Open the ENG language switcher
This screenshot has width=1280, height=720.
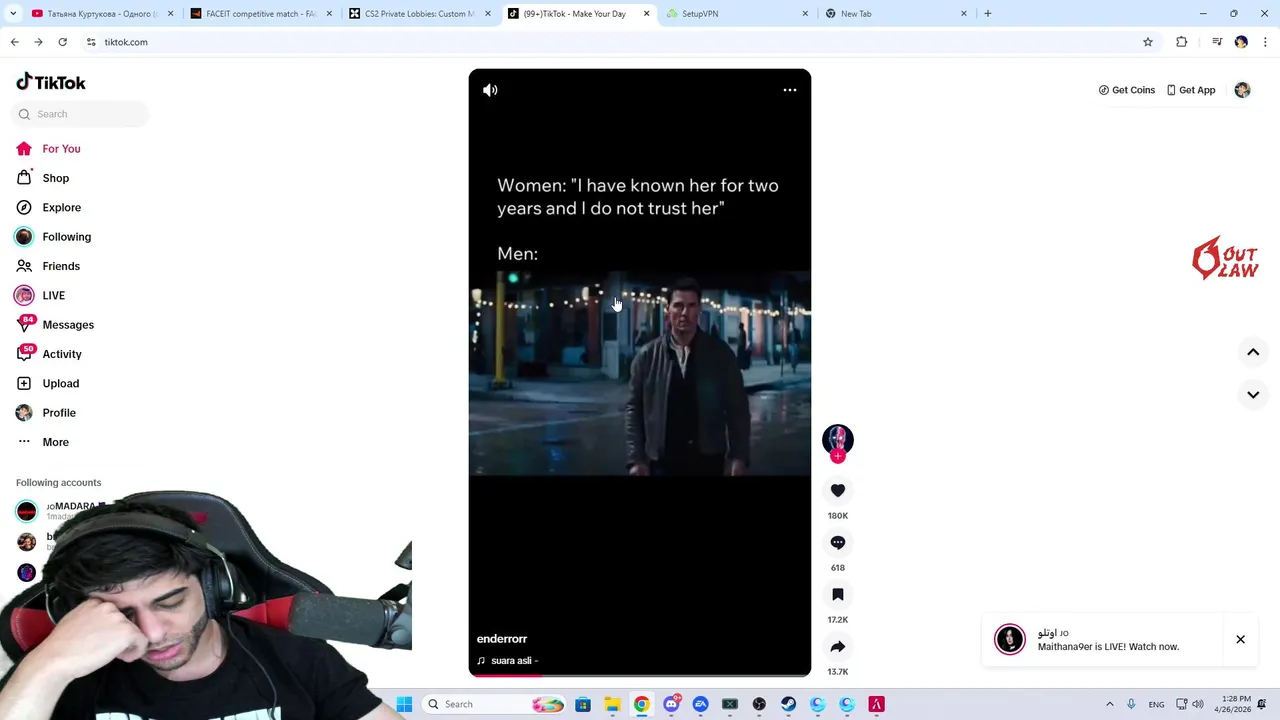(x=1156, y=704)
